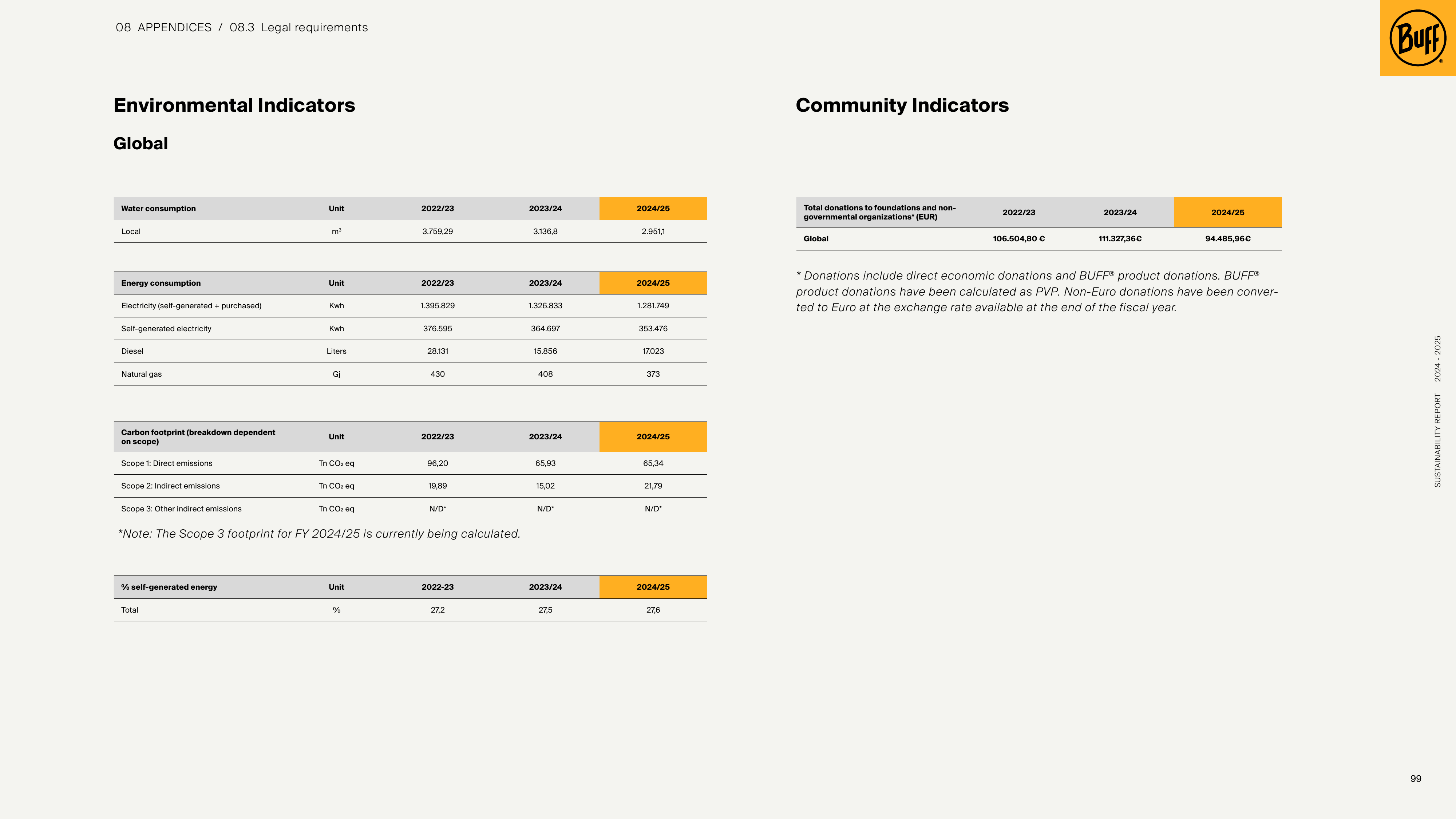
Task: Select the donation amount 111.327,36€
Action: 1120,239
